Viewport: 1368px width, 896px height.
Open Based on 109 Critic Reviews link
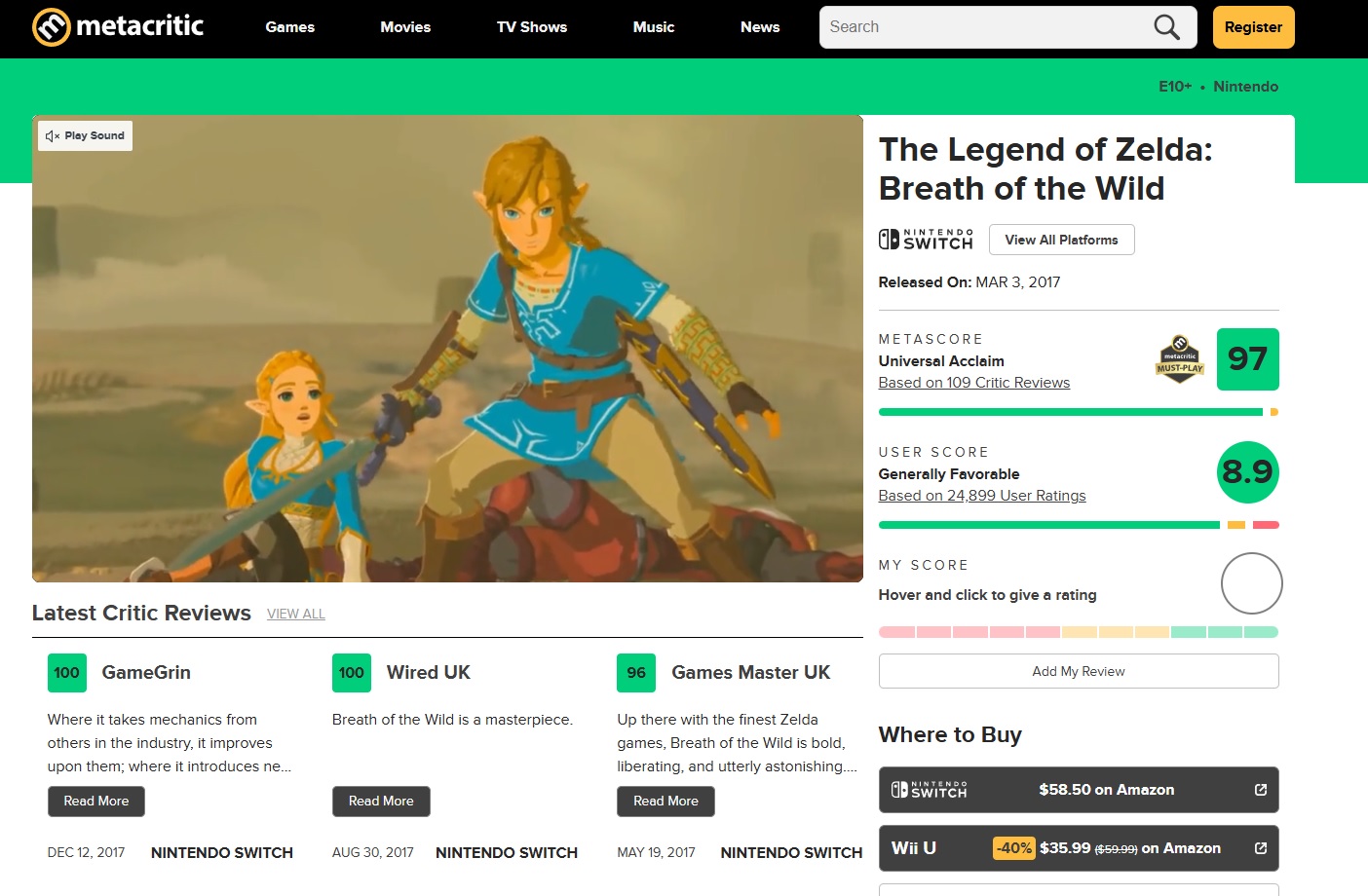click(x=974, y=383)
